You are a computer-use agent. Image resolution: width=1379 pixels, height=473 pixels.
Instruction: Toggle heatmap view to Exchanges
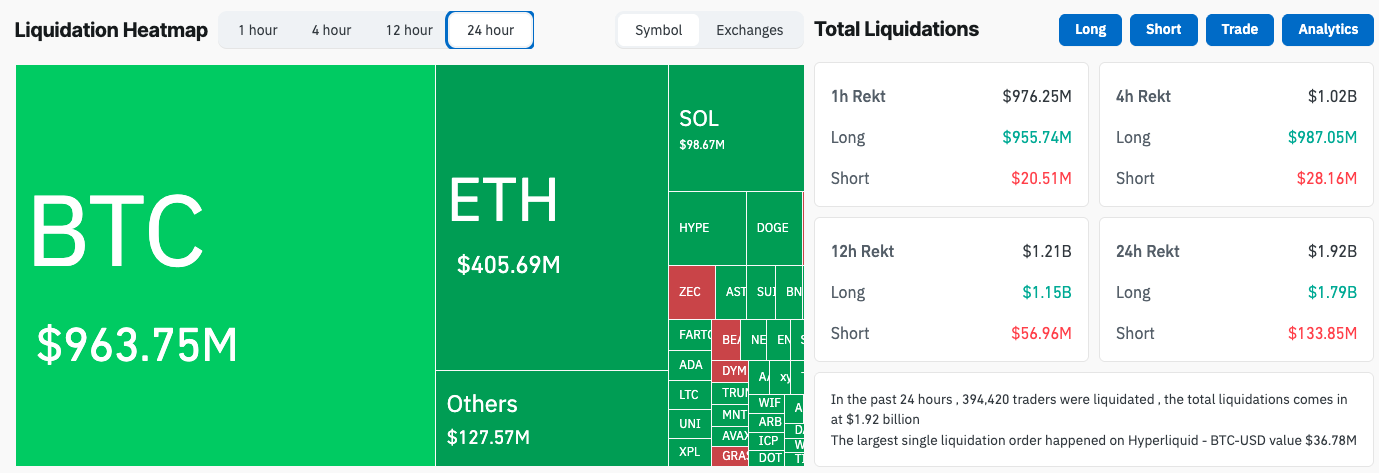tap(750, 30)
